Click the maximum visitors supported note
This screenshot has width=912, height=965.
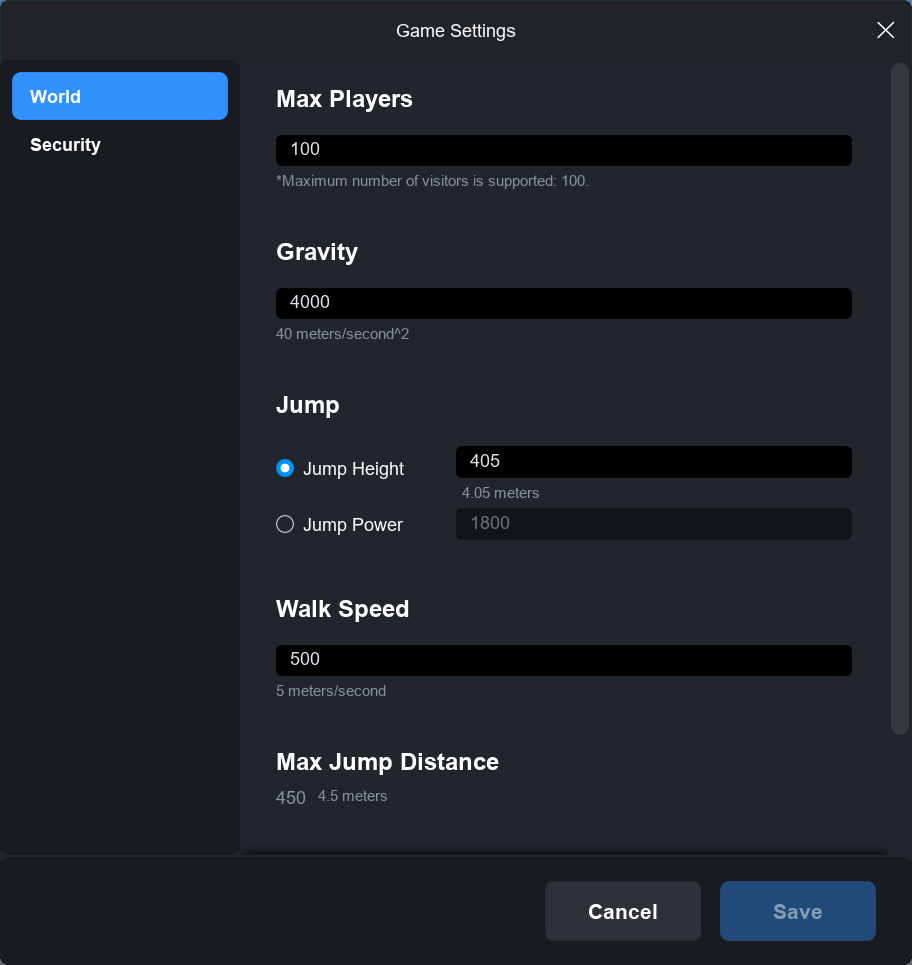(x=432, y=181)
